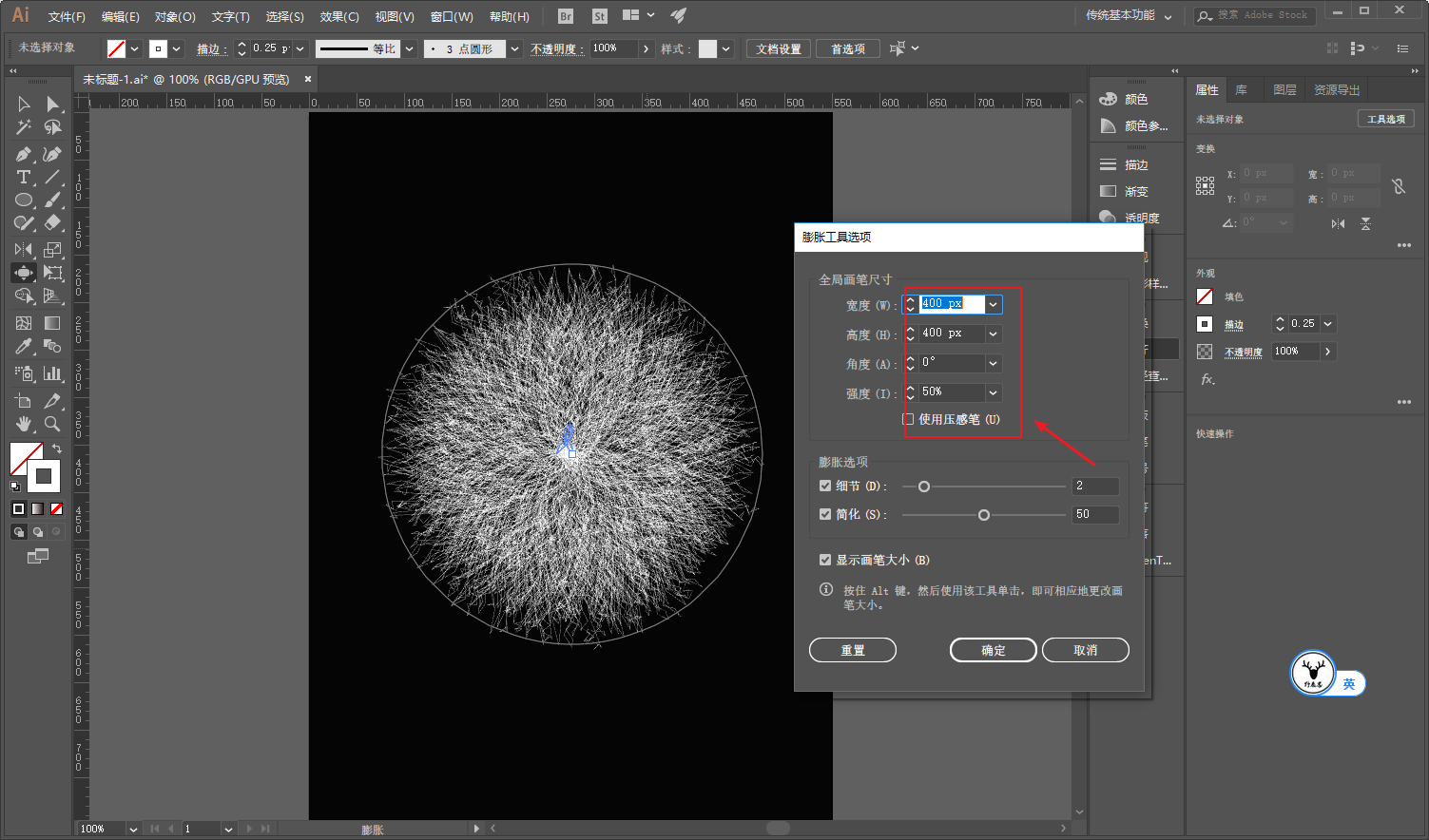Uncheck the 细节 (D) checkbox
Screen dimensions: 1429x840
[825, 486]
